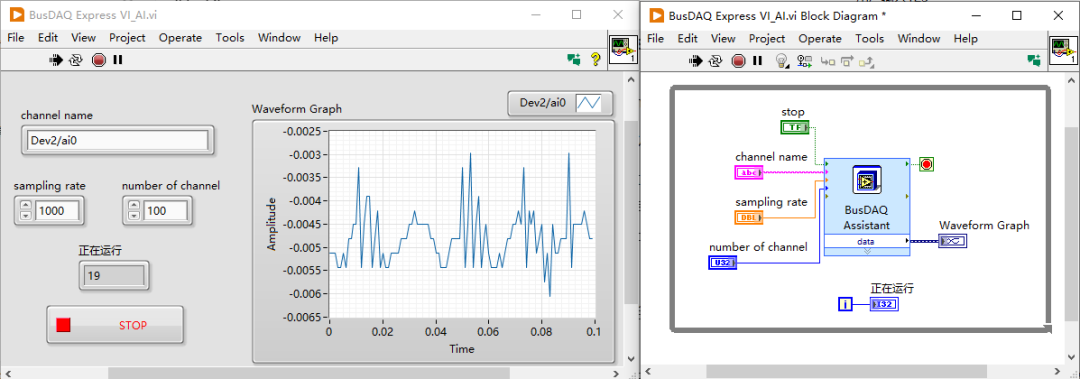Click the Time axis label
Viewport: 1080px width, 379px height.
point(461,349)
